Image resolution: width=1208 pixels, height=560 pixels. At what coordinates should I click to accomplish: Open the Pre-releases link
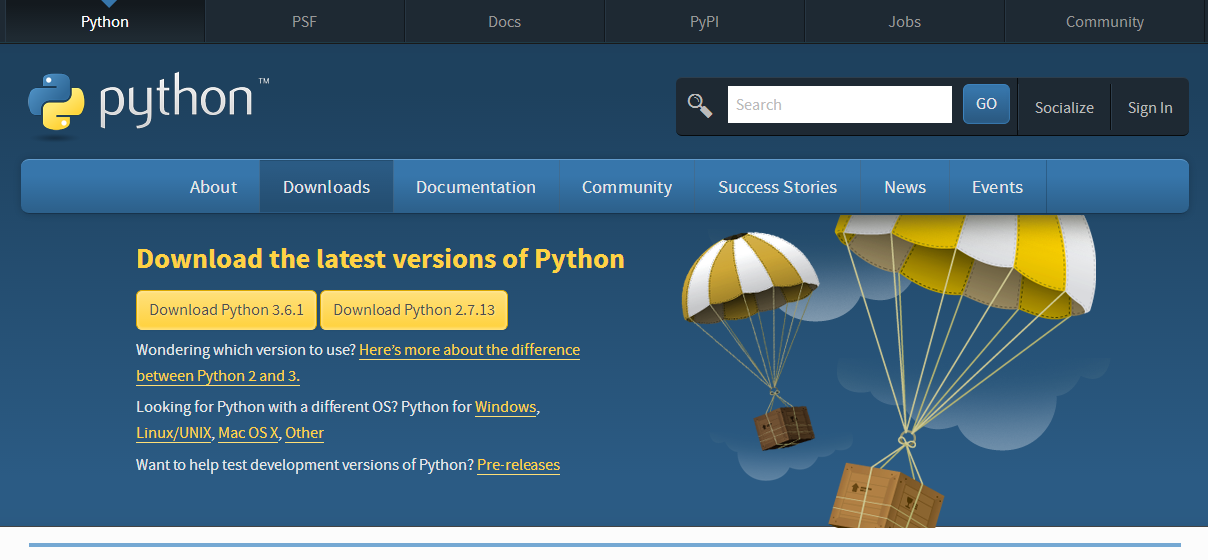point(518,465)
